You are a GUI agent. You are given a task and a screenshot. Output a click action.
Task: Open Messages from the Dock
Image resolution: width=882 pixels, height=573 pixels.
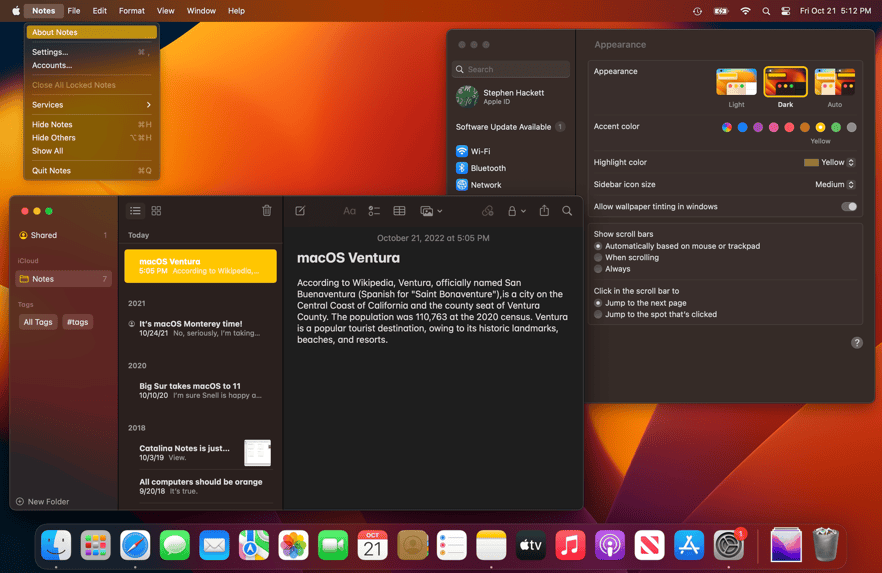(x=175, y=545)
